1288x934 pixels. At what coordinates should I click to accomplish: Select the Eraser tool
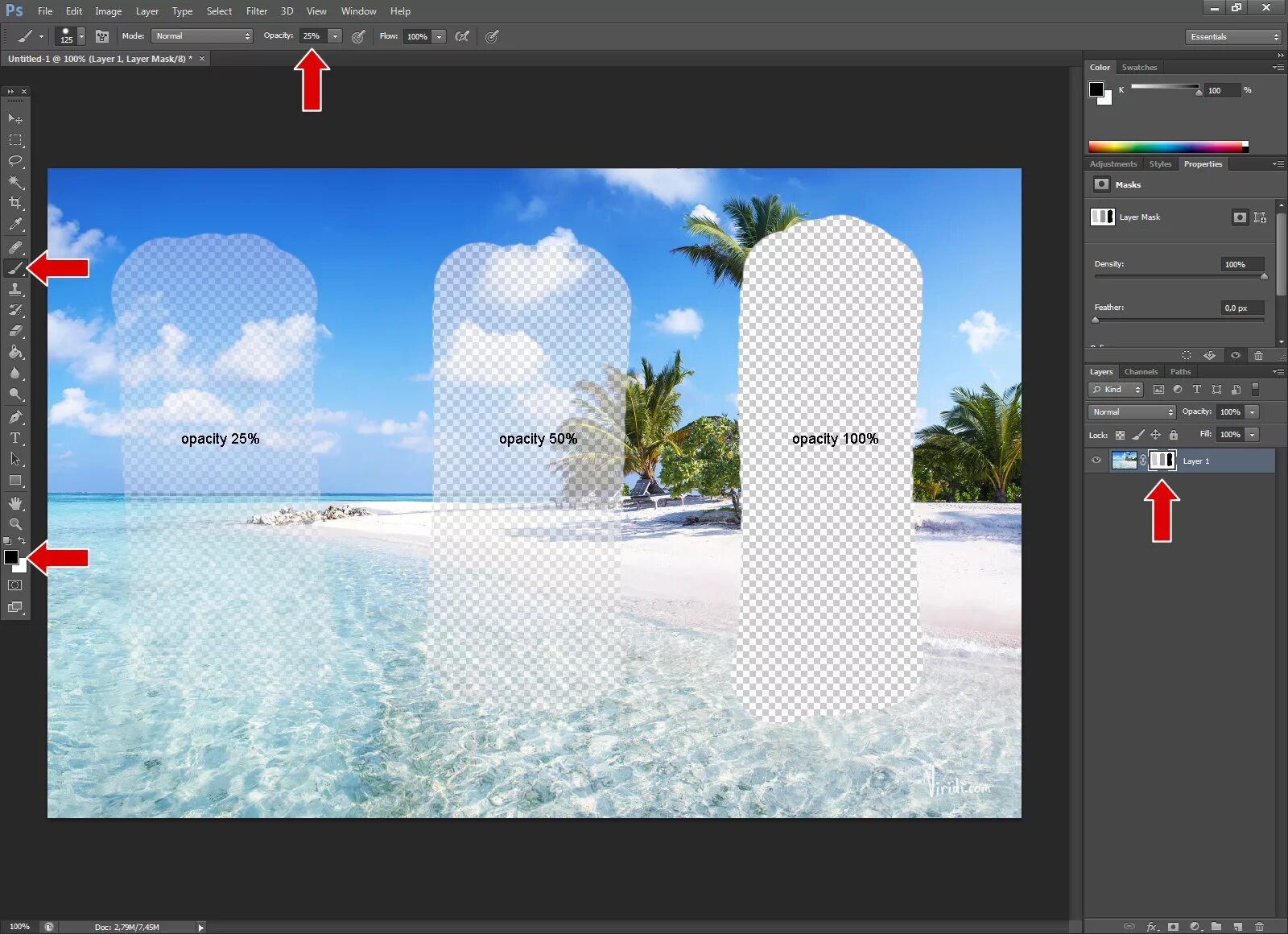point(15,331)
